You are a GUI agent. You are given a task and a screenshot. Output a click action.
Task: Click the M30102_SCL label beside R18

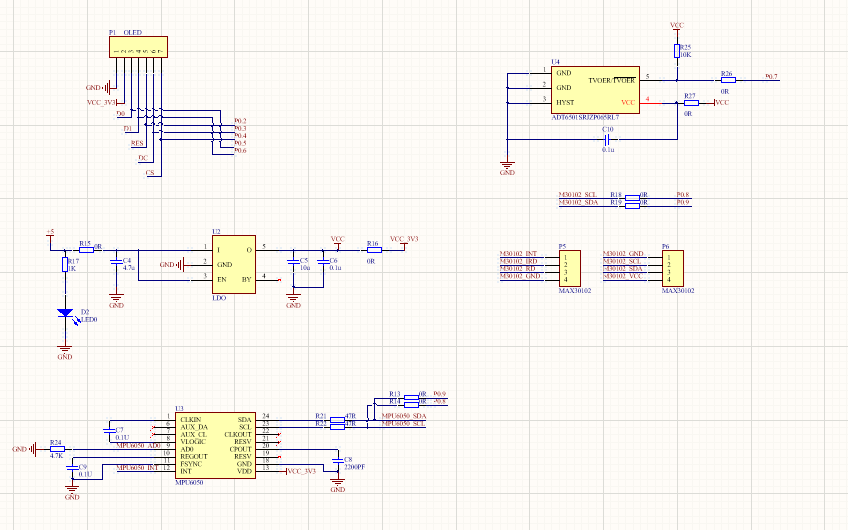point(578,195)
